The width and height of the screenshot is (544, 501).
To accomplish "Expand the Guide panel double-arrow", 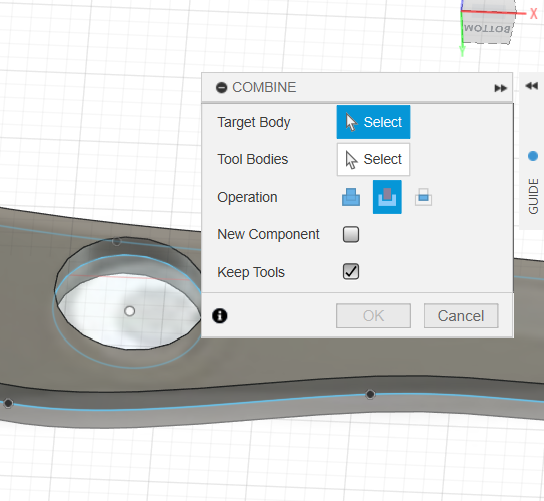I will (x=532, y=86).
